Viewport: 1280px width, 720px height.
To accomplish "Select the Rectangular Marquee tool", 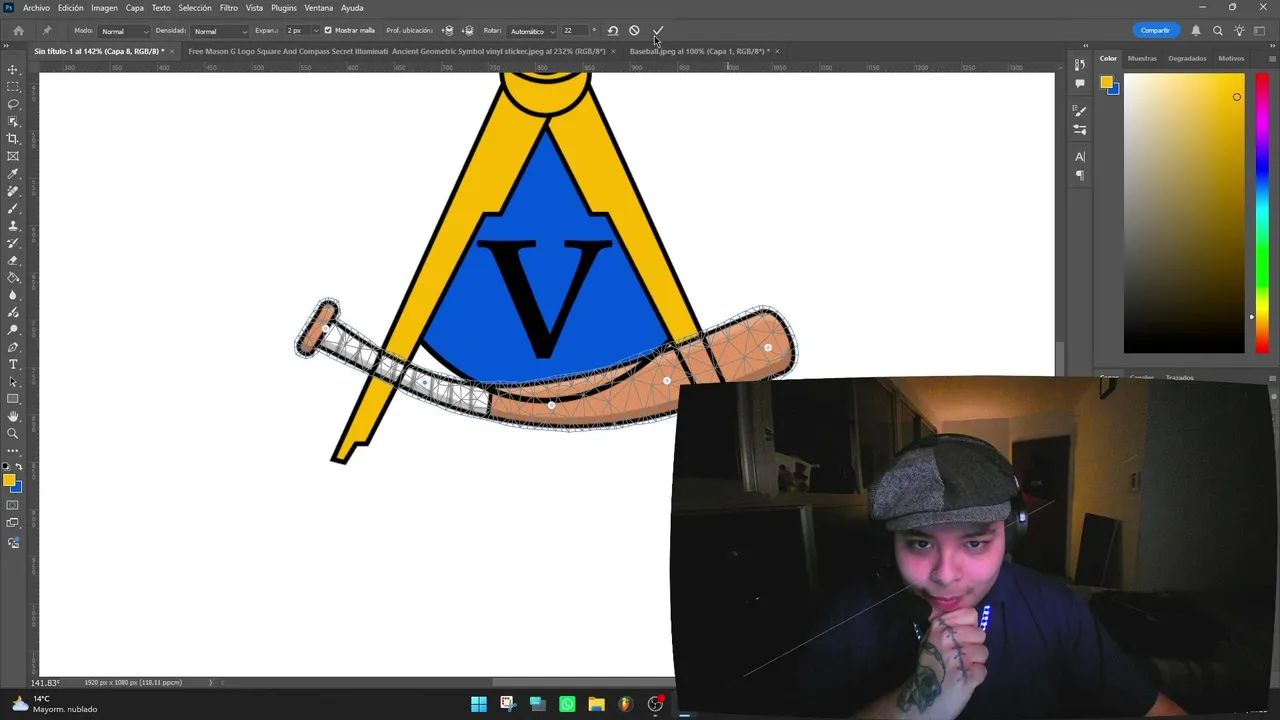I will pyautogui.click(x=13, y=87).
